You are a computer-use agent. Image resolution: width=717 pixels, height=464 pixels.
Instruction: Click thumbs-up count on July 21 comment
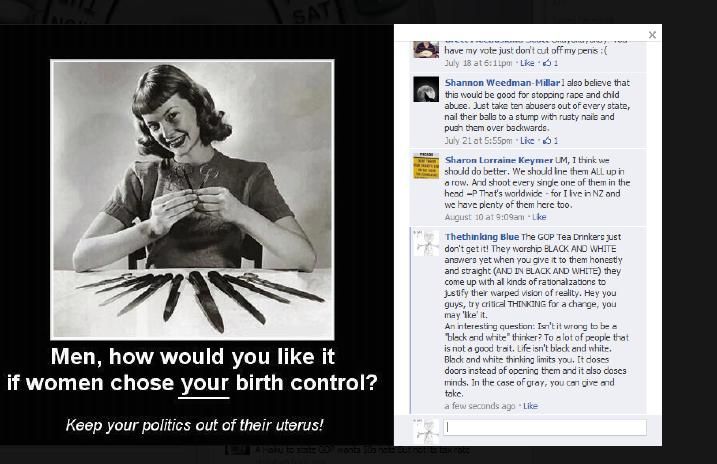tap(550, 141)
